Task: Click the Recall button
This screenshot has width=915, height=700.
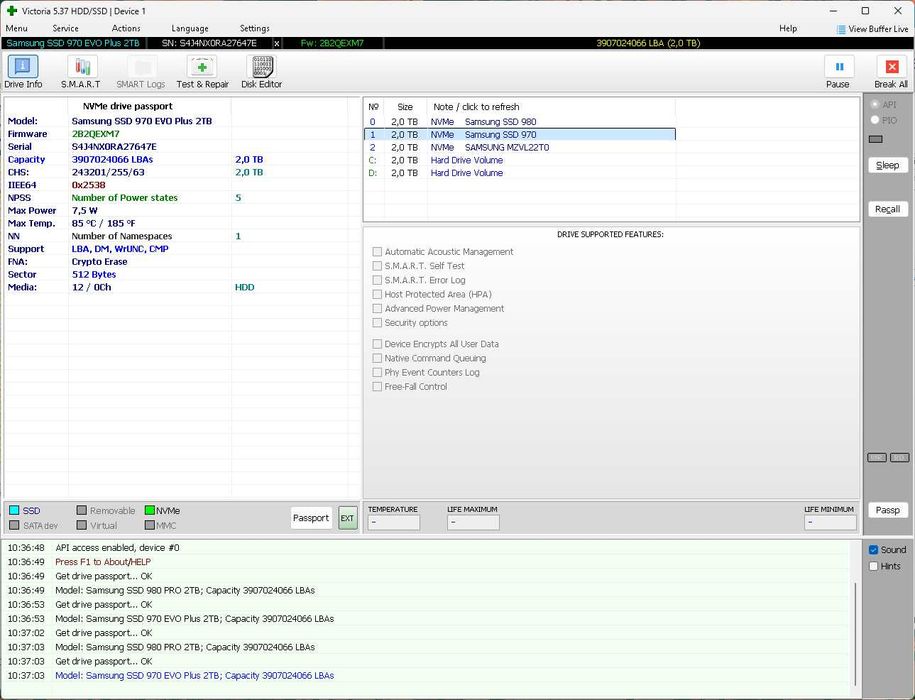Action: [888, 209]
